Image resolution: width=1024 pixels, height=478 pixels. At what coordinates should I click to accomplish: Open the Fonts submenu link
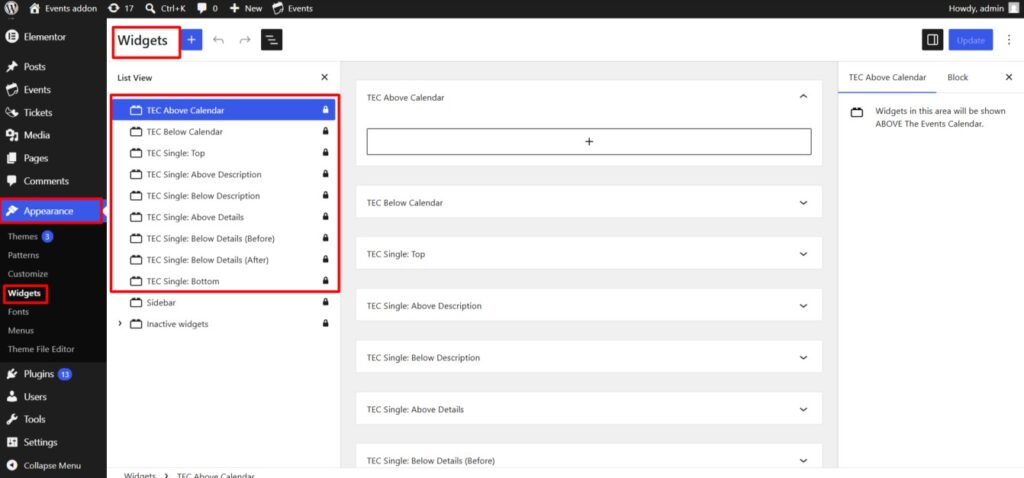(18, 311)
